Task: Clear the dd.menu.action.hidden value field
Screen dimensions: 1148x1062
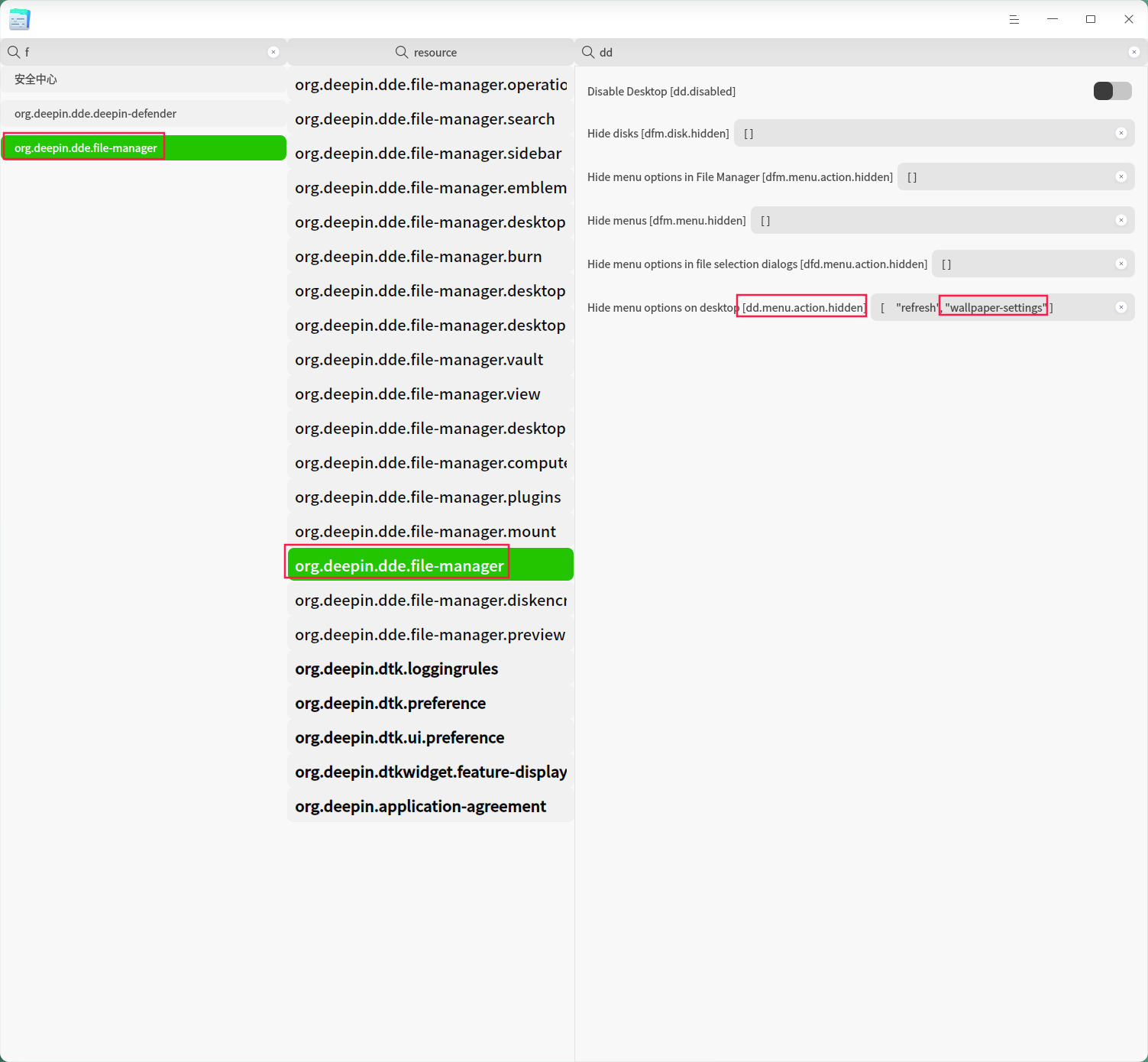Action: (1121, 307)
